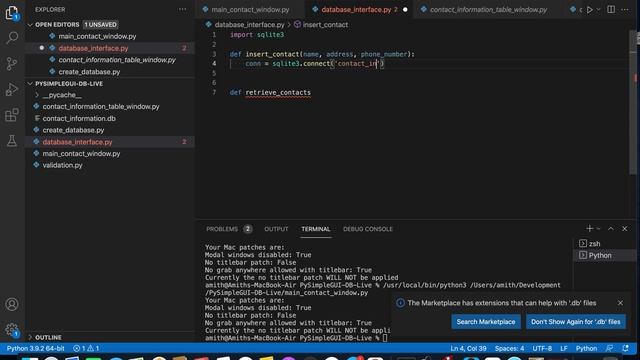Select database_interface.py in project folder tree
Viewport: 640px width, 360px height.
pyautogui.click(x=110, y=142)
